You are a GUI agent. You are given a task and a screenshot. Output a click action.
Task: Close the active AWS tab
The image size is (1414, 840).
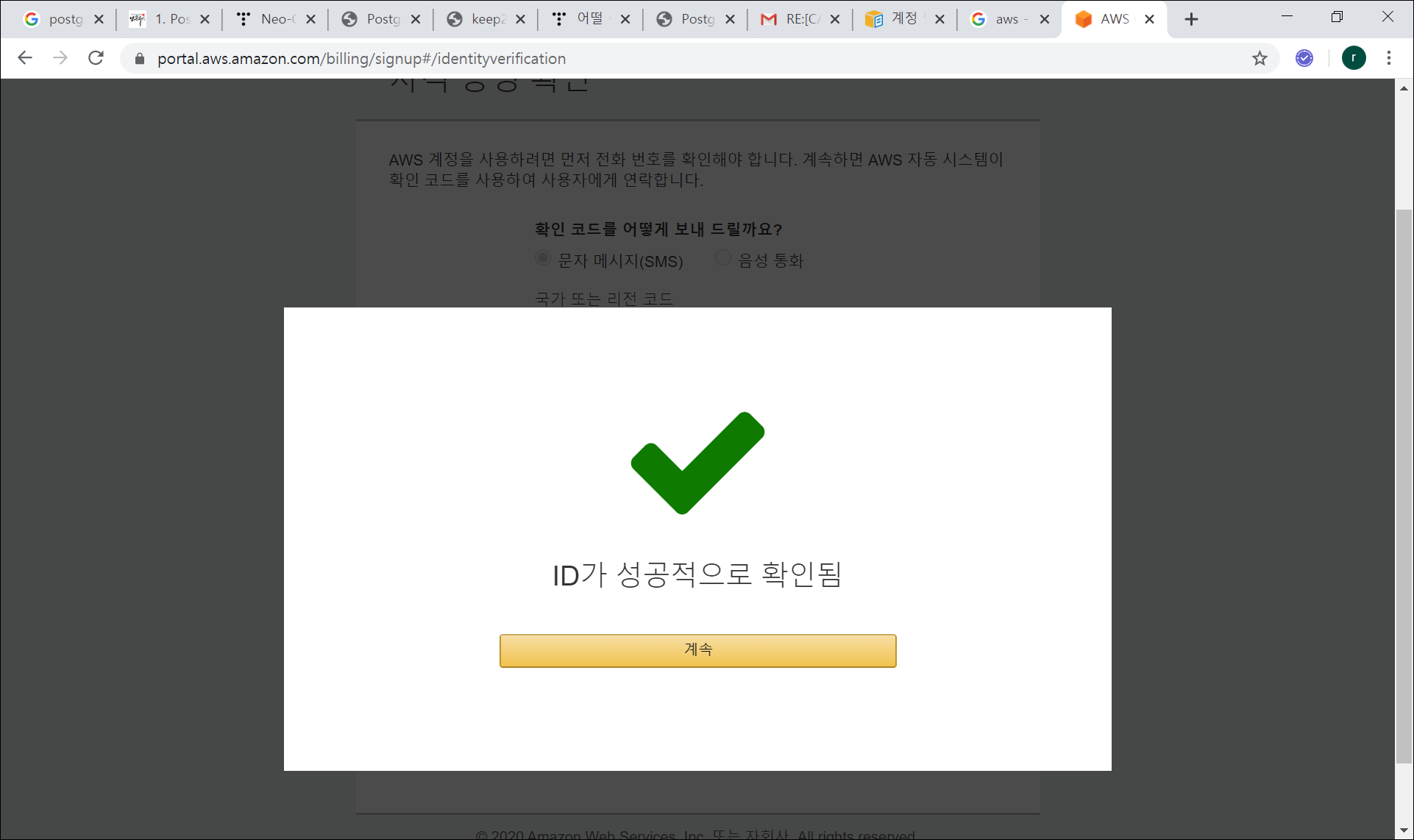pyautogui.click(x=1149, y=20)
